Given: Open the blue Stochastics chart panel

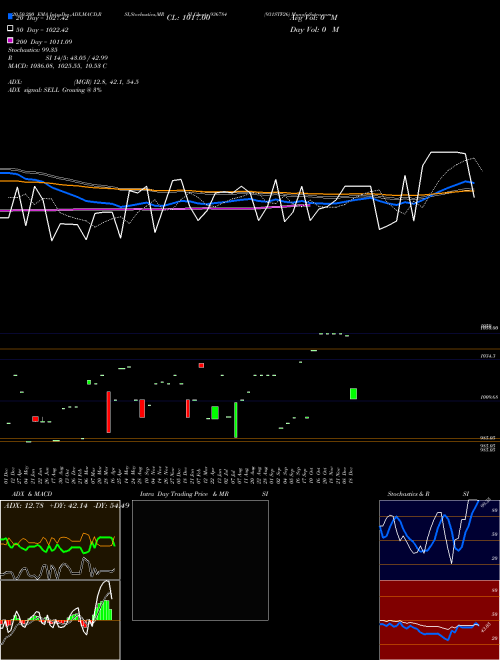Looking at the screenshot, I should point(439,540).
